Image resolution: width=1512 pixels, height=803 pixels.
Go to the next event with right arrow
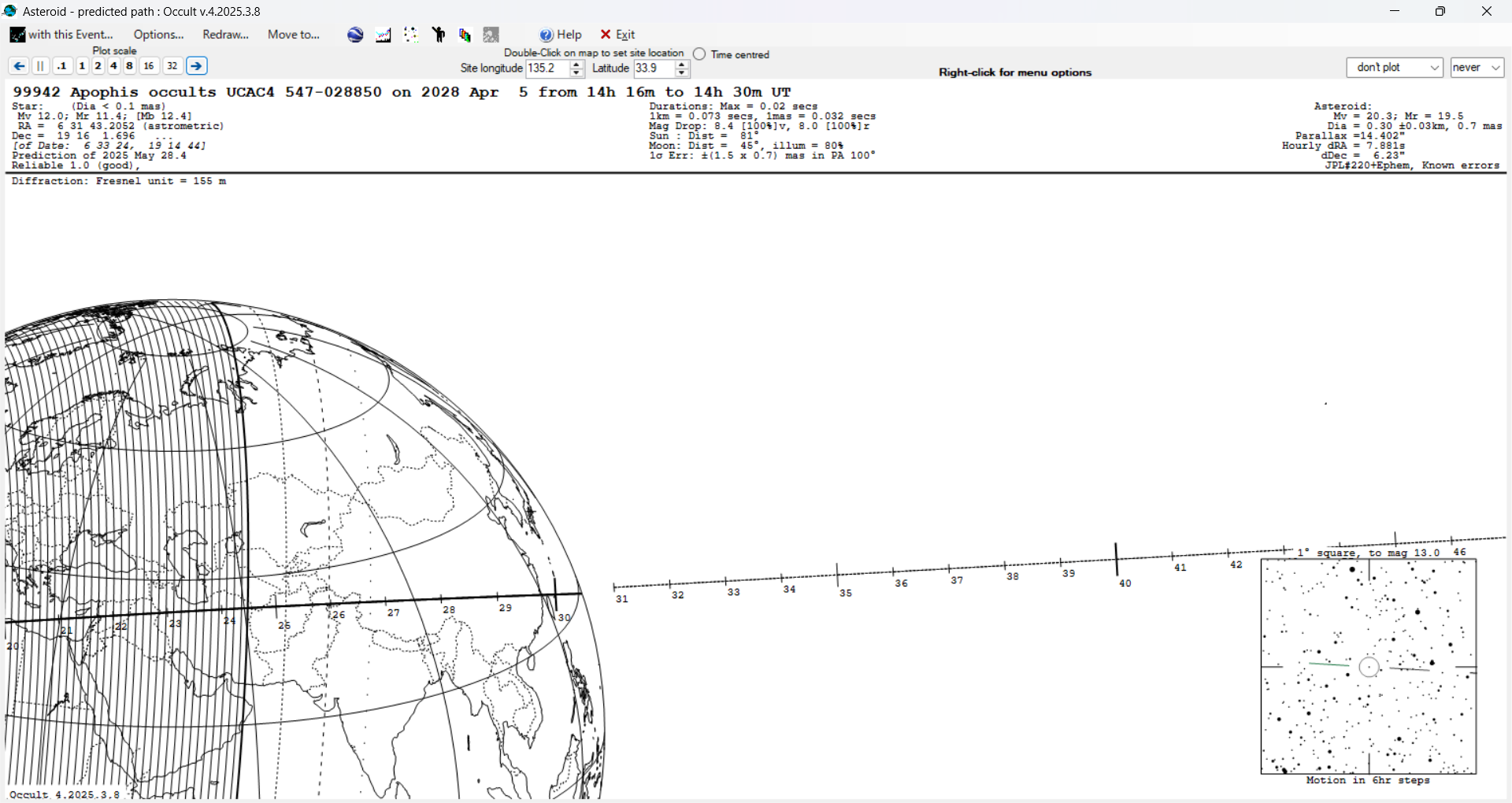197,66
